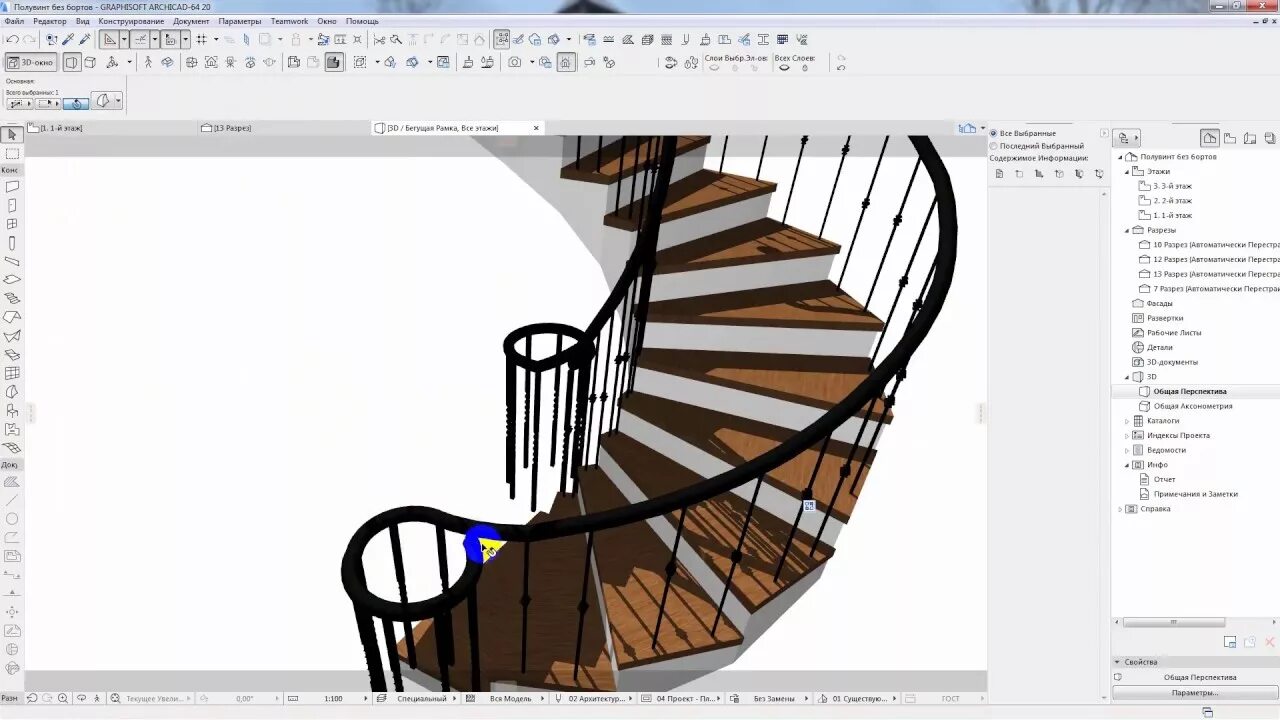Select the Последний Выбранный radio button
This screenshot has width=1280, height=720.
[994, 146]
